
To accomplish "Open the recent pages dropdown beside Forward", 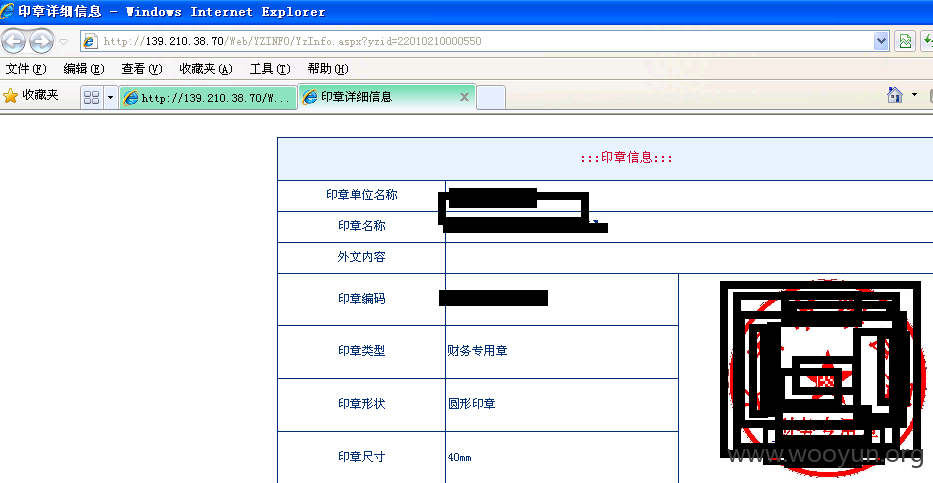I will 64,42.
